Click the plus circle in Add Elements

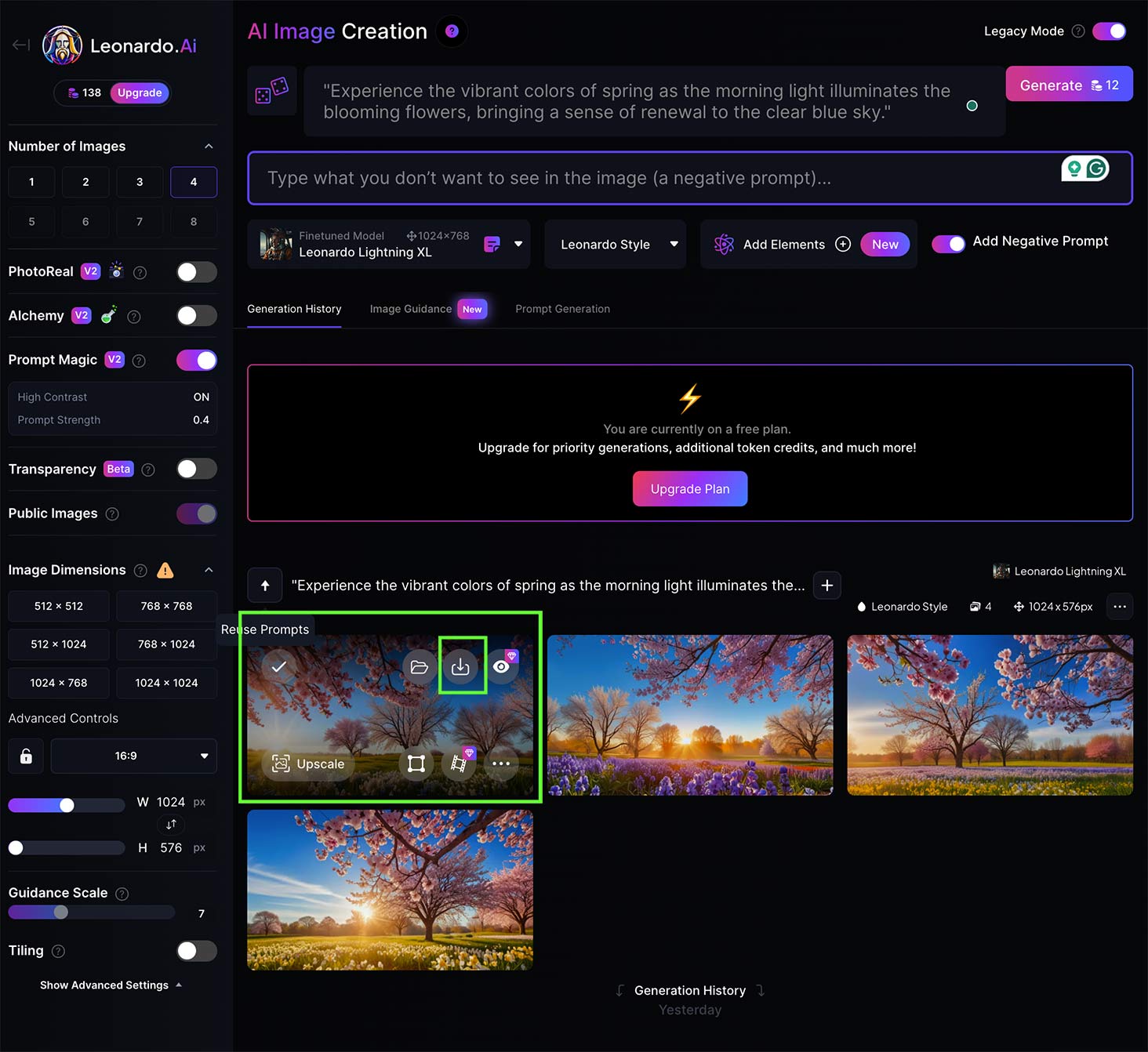click(x=843, y=245)
